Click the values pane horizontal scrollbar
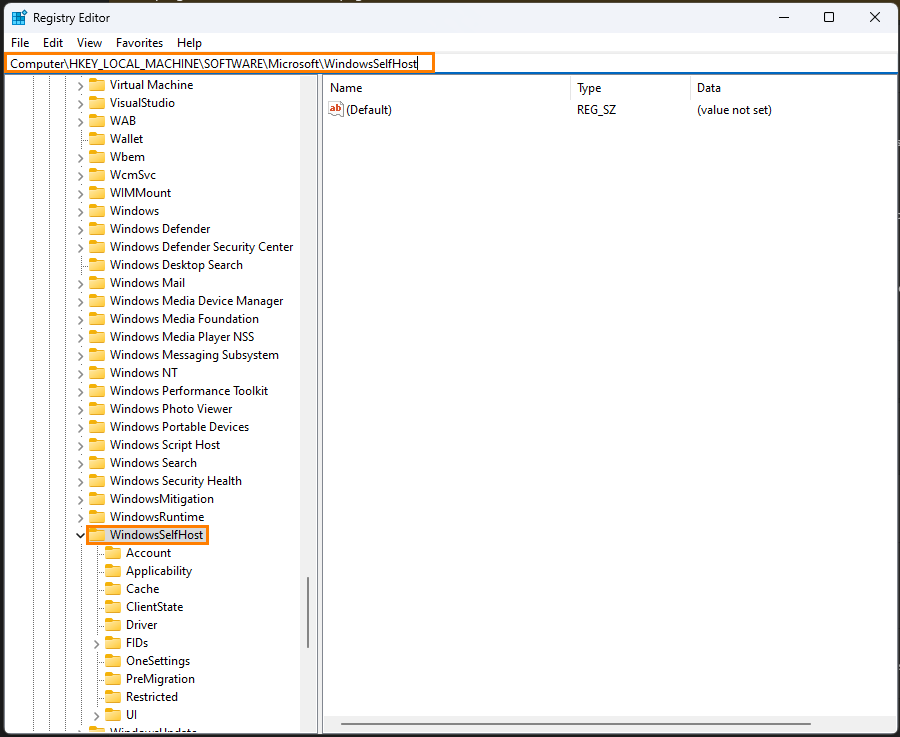This screenshot has width=900, height=737. click(x=576, y=724)
